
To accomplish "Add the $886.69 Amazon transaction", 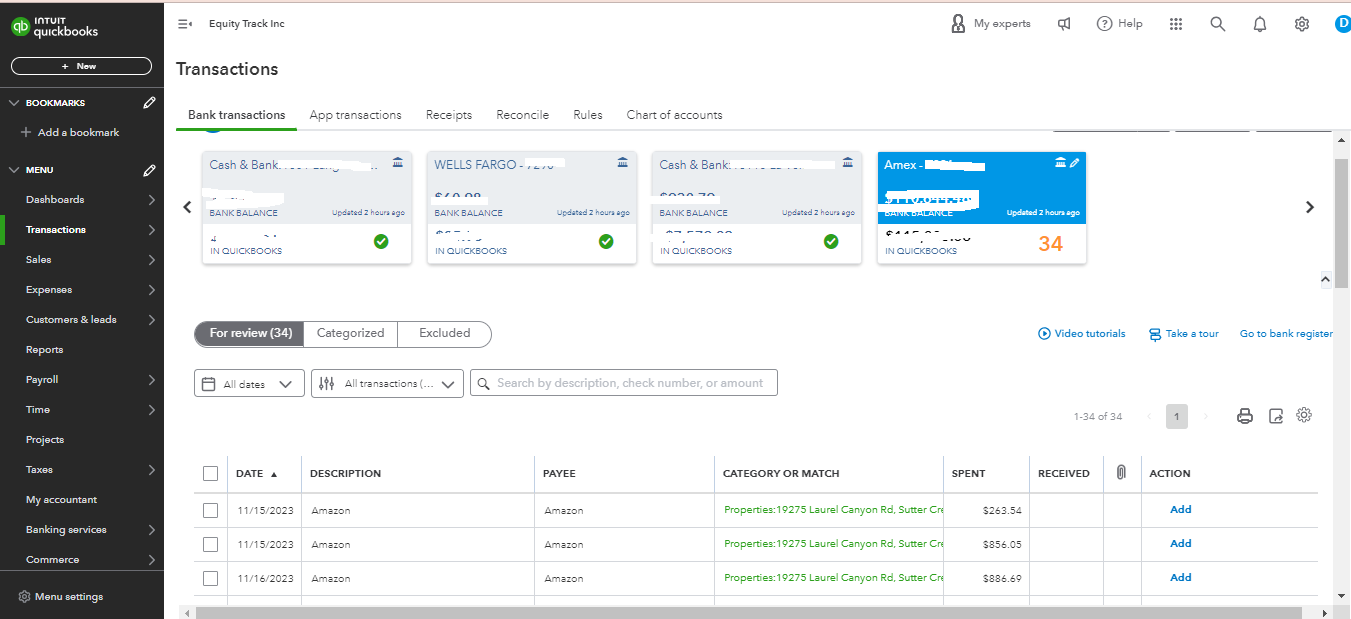I will coord(1181,578).
